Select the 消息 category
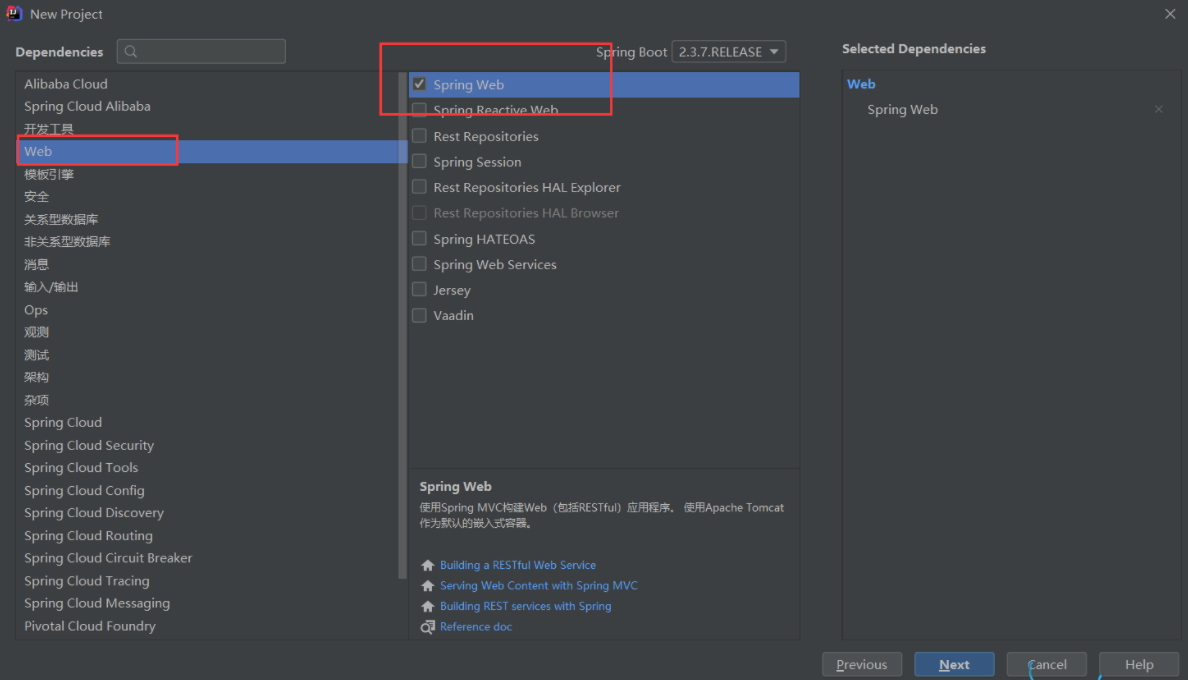 tap(207, 264)
